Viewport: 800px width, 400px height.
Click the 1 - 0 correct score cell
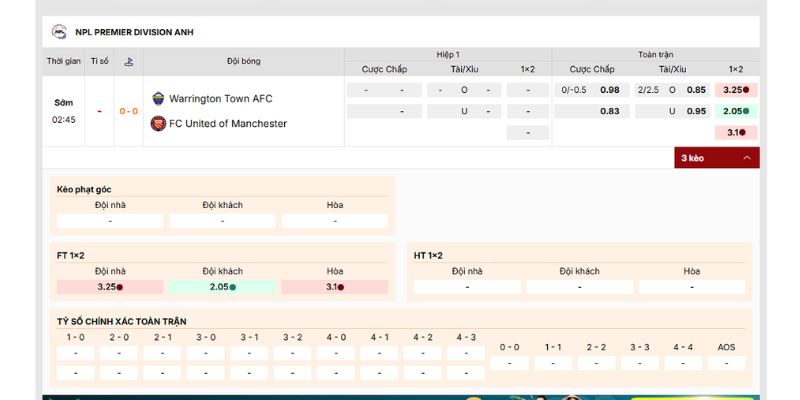75,353
